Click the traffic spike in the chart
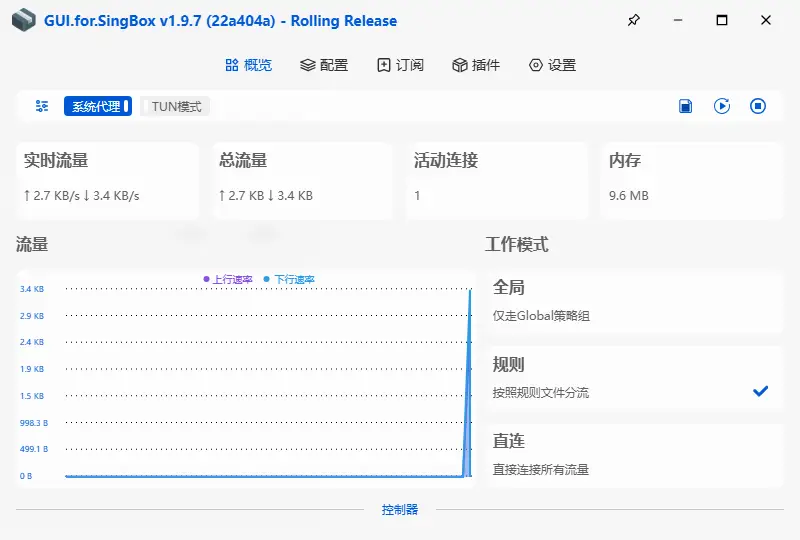Screen dimensions: 800x540 (468, 383)
